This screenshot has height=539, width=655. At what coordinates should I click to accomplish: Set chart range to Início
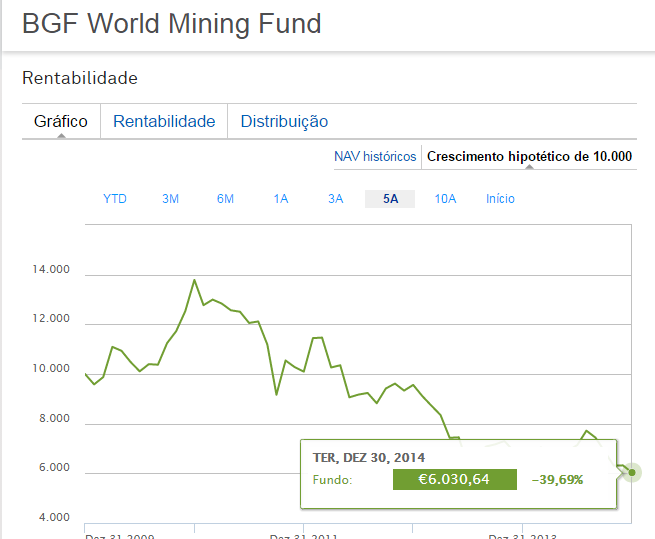pyautogui.click(x=500, y=198)
